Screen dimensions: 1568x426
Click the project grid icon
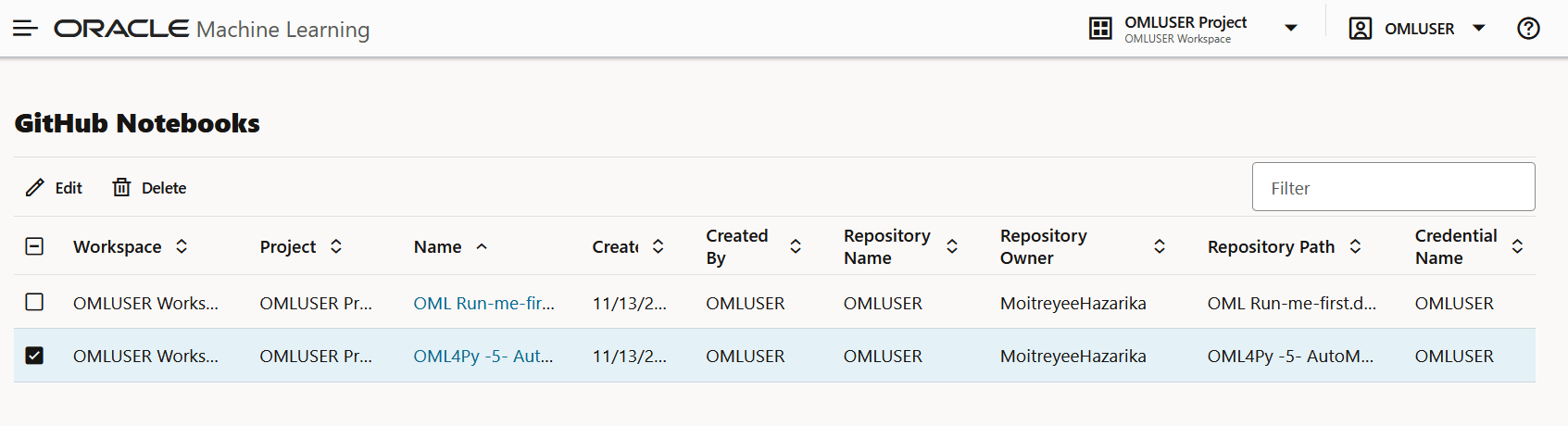point(1100,29)
